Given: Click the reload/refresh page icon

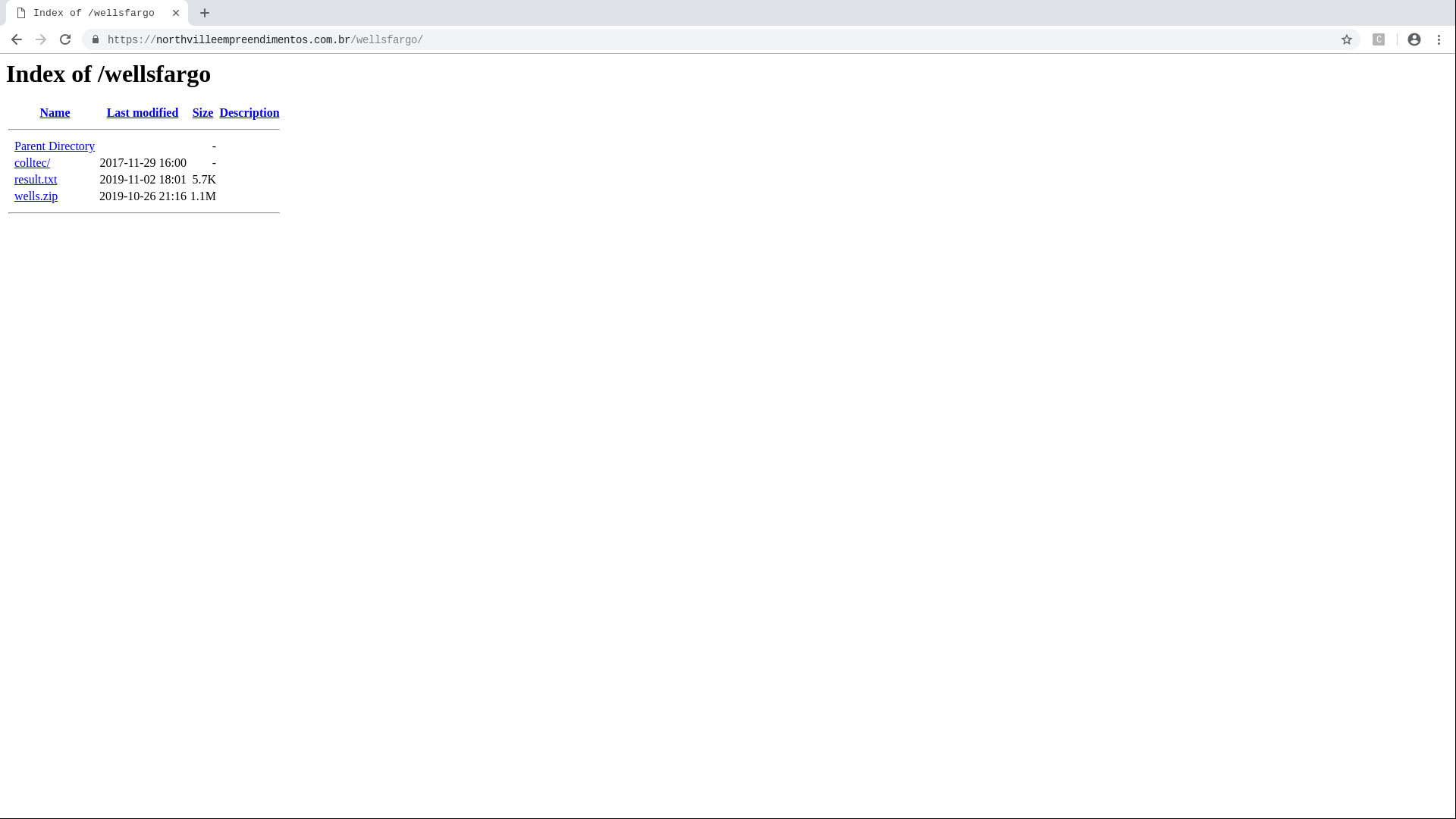Looking at the screenshot, I should 65,39.
